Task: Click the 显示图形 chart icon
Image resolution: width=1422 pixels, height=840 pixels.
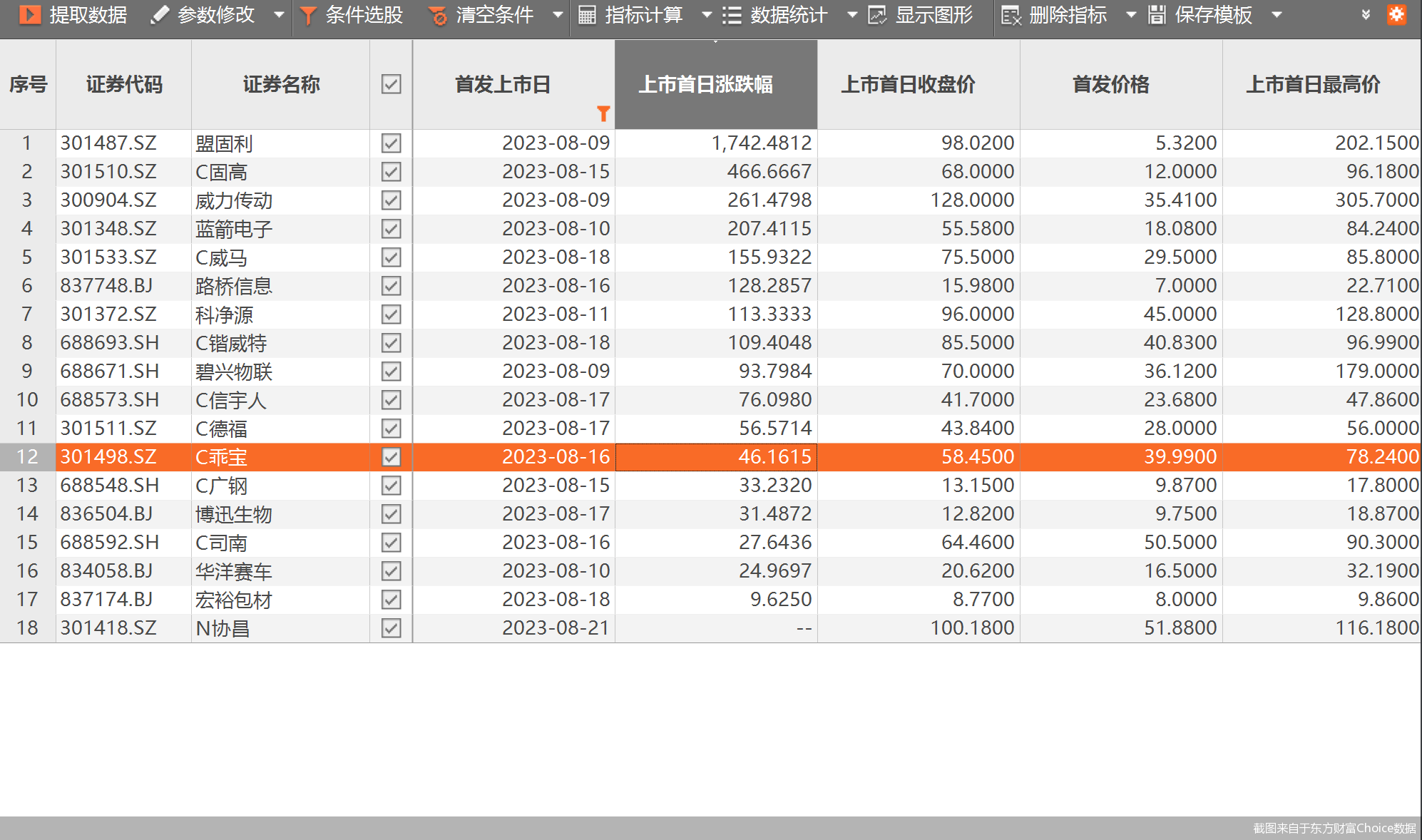Action: coord(877,15)
